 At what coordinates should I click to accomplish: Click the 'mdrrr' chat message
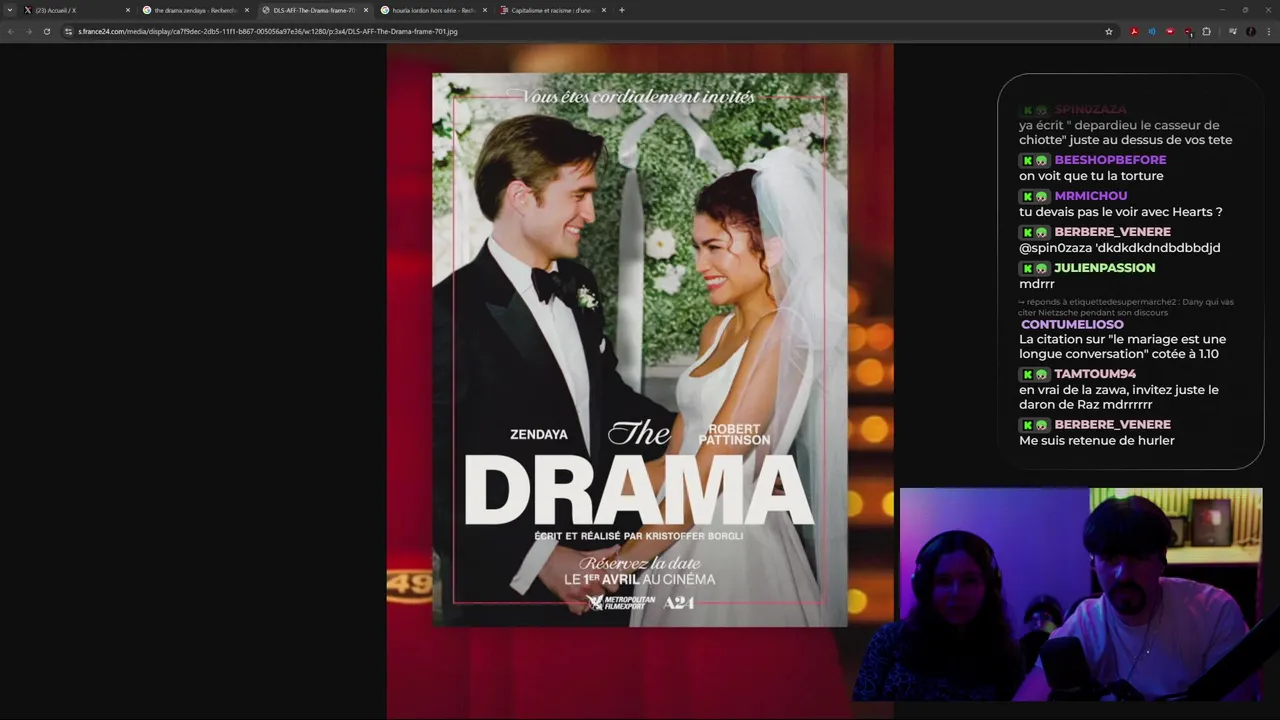(x=1037, y=284)
